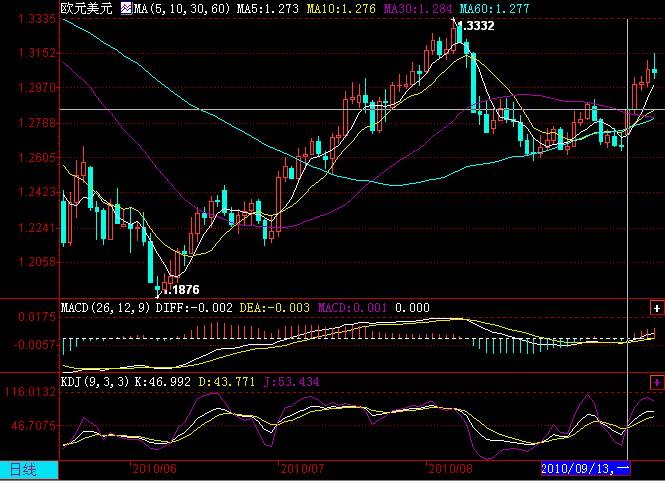Click the K:46.992 value

(163, 382)
